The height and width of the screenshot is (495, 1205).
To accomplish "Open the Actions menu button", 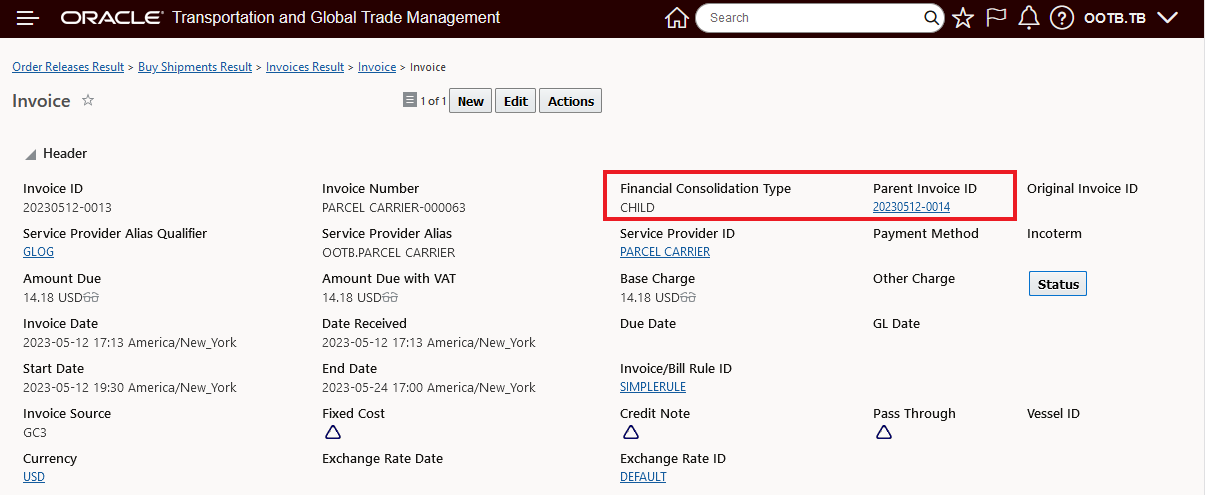I will (571, 101).
